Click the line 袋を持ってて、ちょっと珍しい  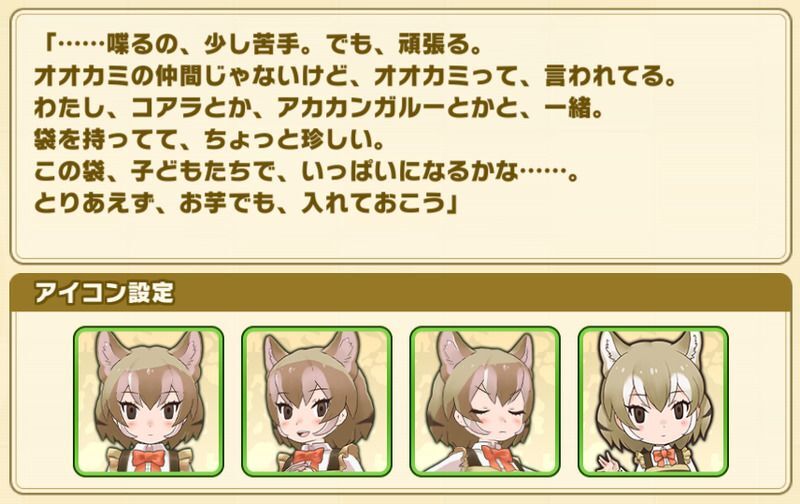click(209, 140)
